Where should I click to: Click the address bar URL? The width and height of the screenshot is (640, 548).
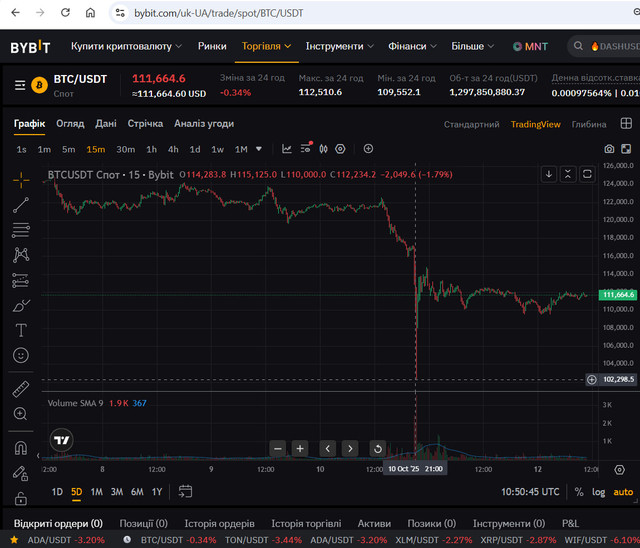pyautogui.click(x=219, y=13)
